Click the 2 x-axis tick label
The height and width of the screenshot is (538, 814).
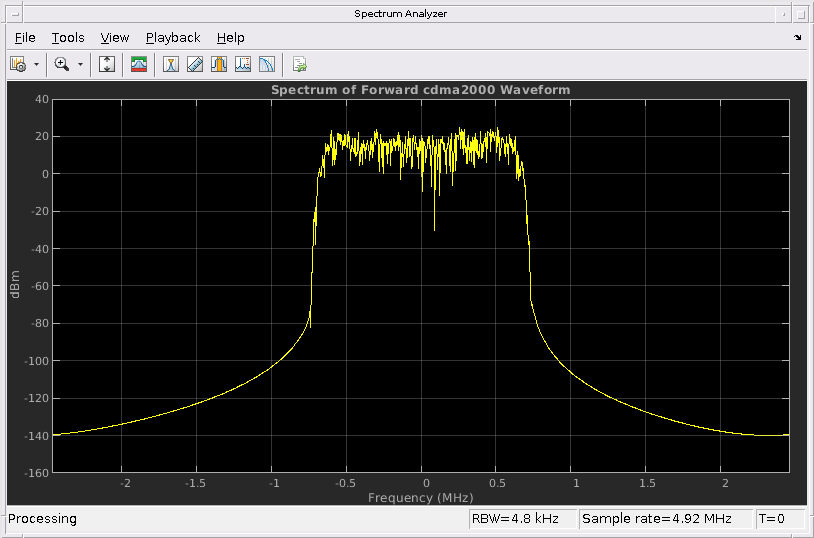(x=725, y=483)
